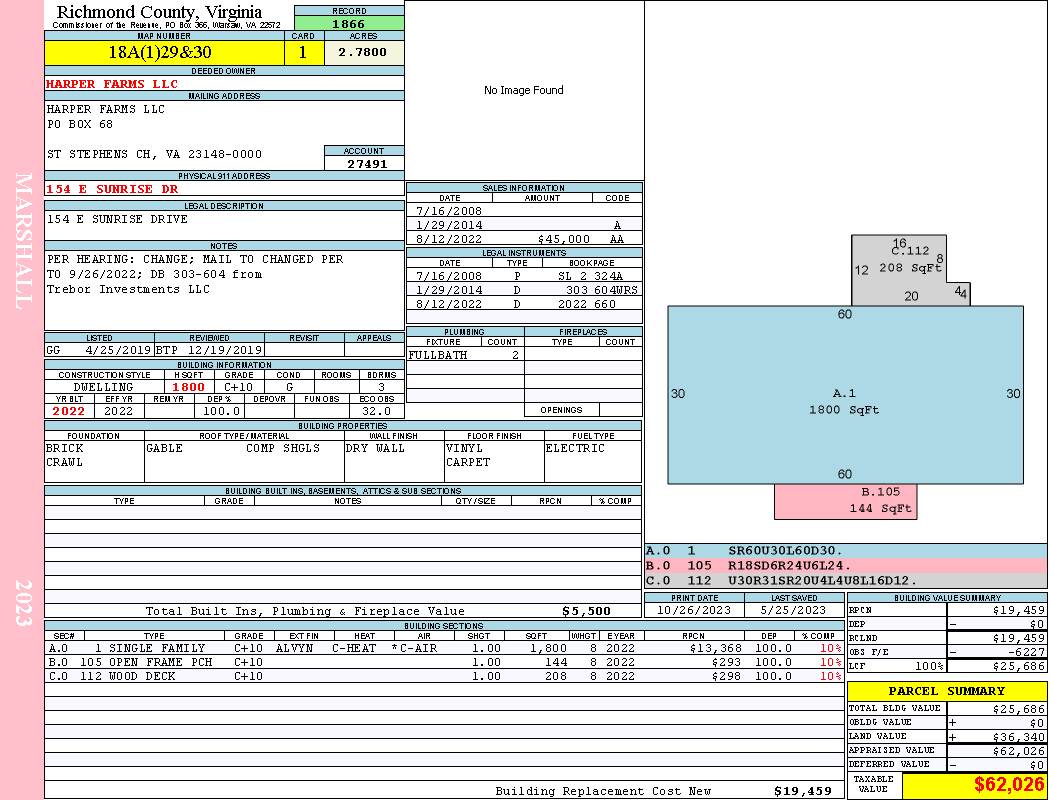Click the FULLBATH plumbing fixture row
Image resolution: width=1050 pixels, height=800 pixels.
465,355
